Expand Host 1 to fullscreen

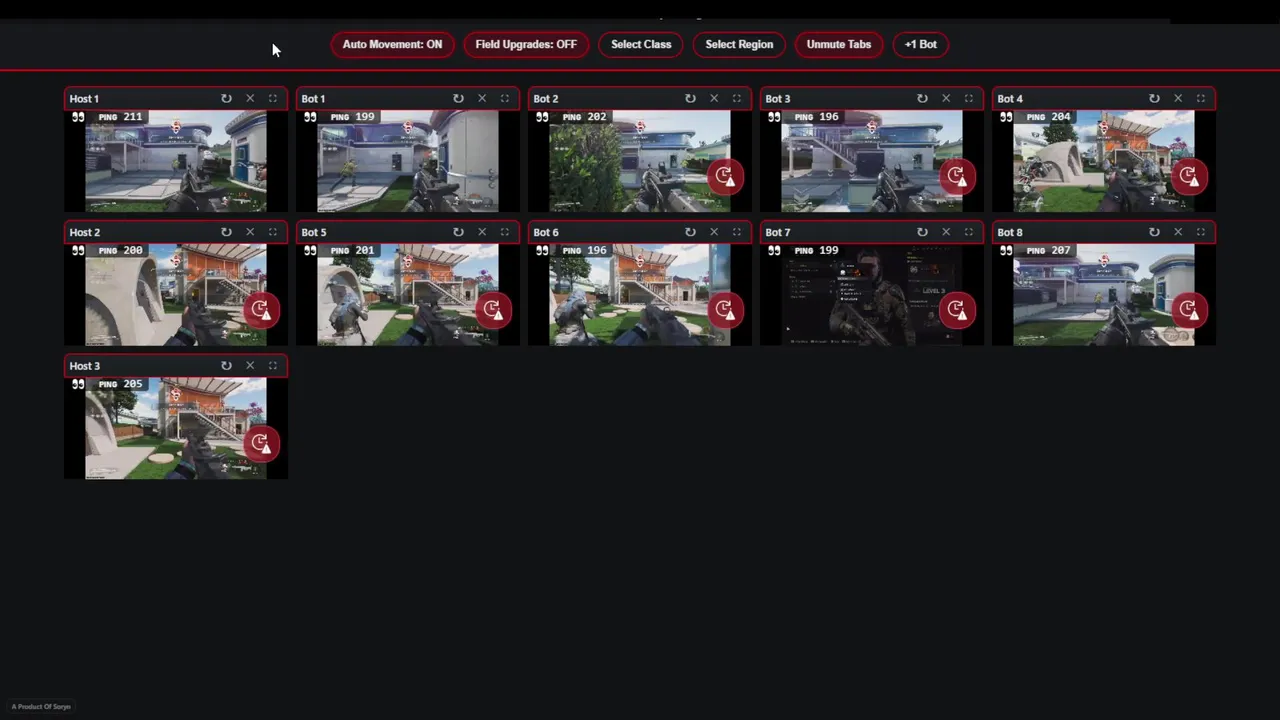click(273, 98)
